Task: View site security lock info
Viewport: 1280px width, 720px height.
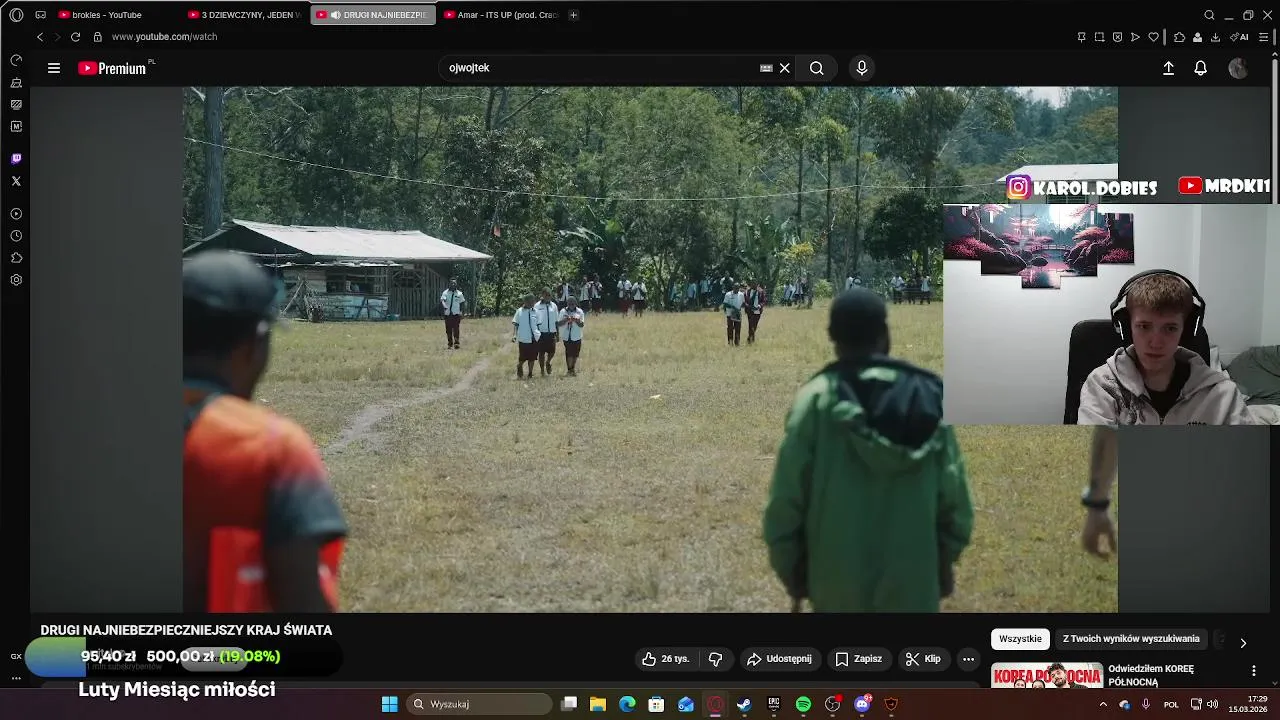Action: click(97, 37)
